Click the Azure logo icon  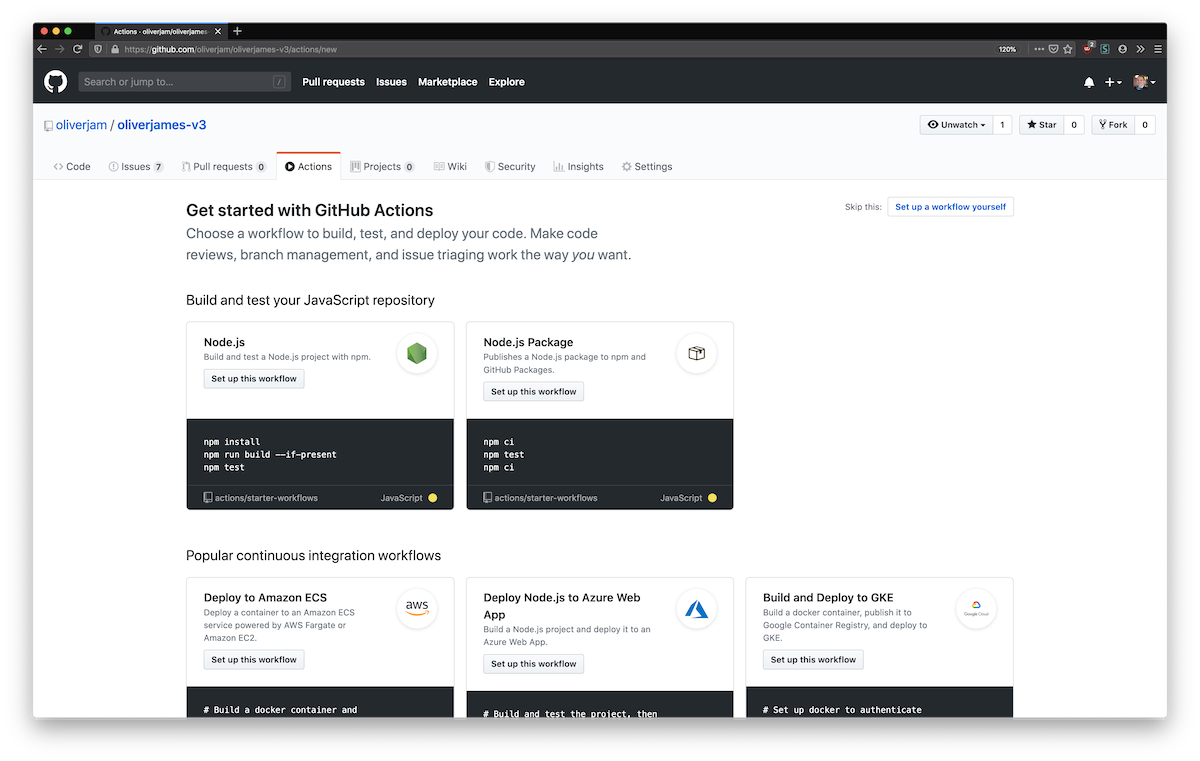696,608
